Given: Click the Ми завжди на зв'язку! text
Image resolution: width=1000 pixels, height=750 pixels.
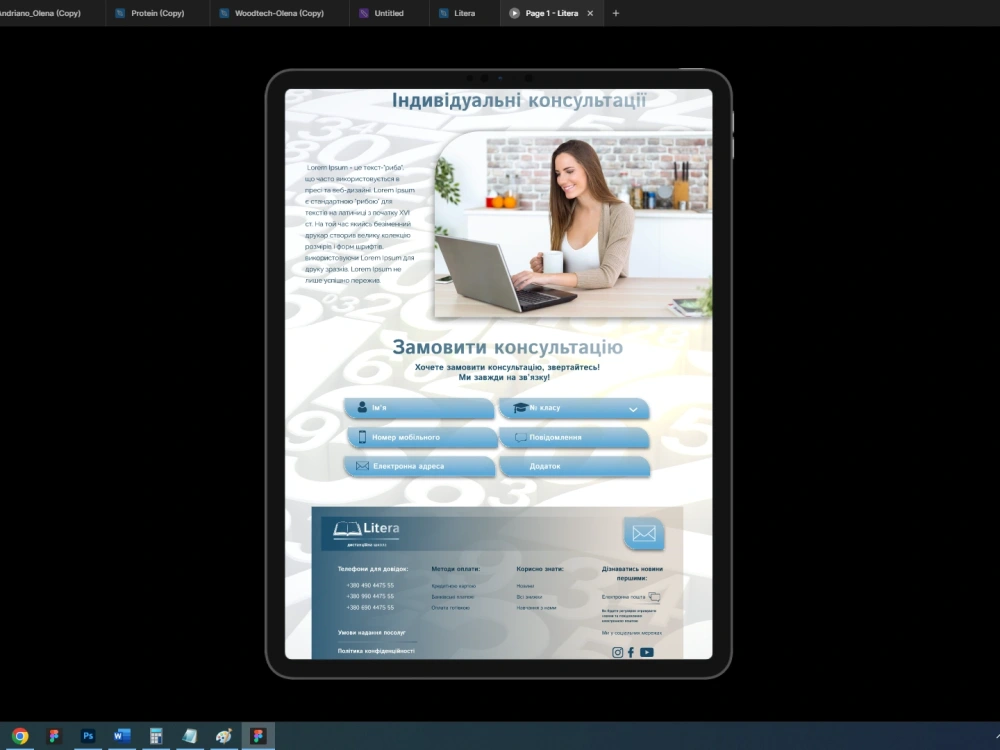Looking at the screenshot, I should point(504,378).
